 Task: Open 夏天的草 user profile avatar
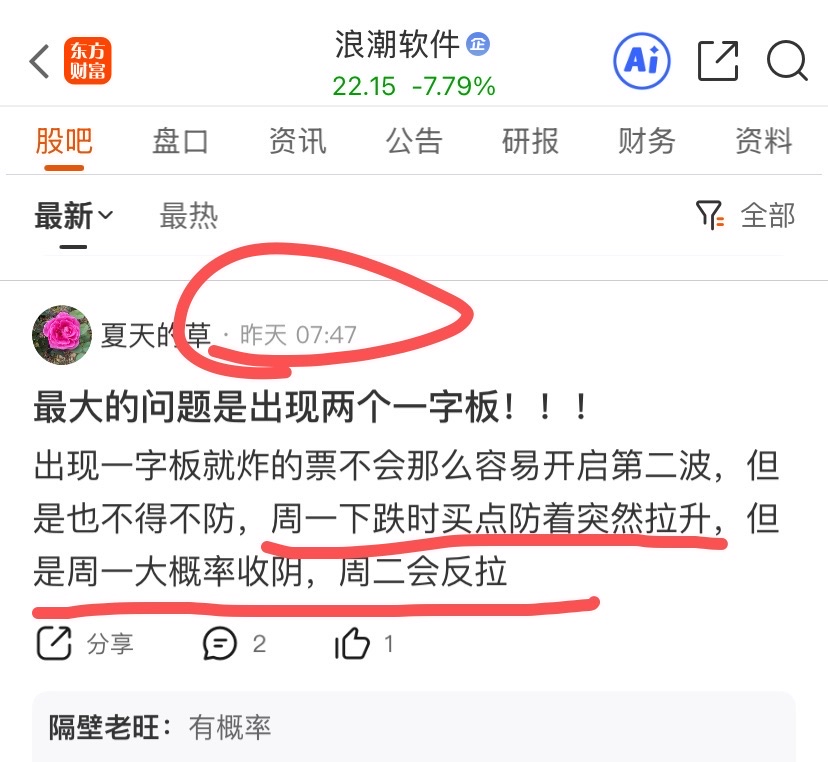coord(62,335)
